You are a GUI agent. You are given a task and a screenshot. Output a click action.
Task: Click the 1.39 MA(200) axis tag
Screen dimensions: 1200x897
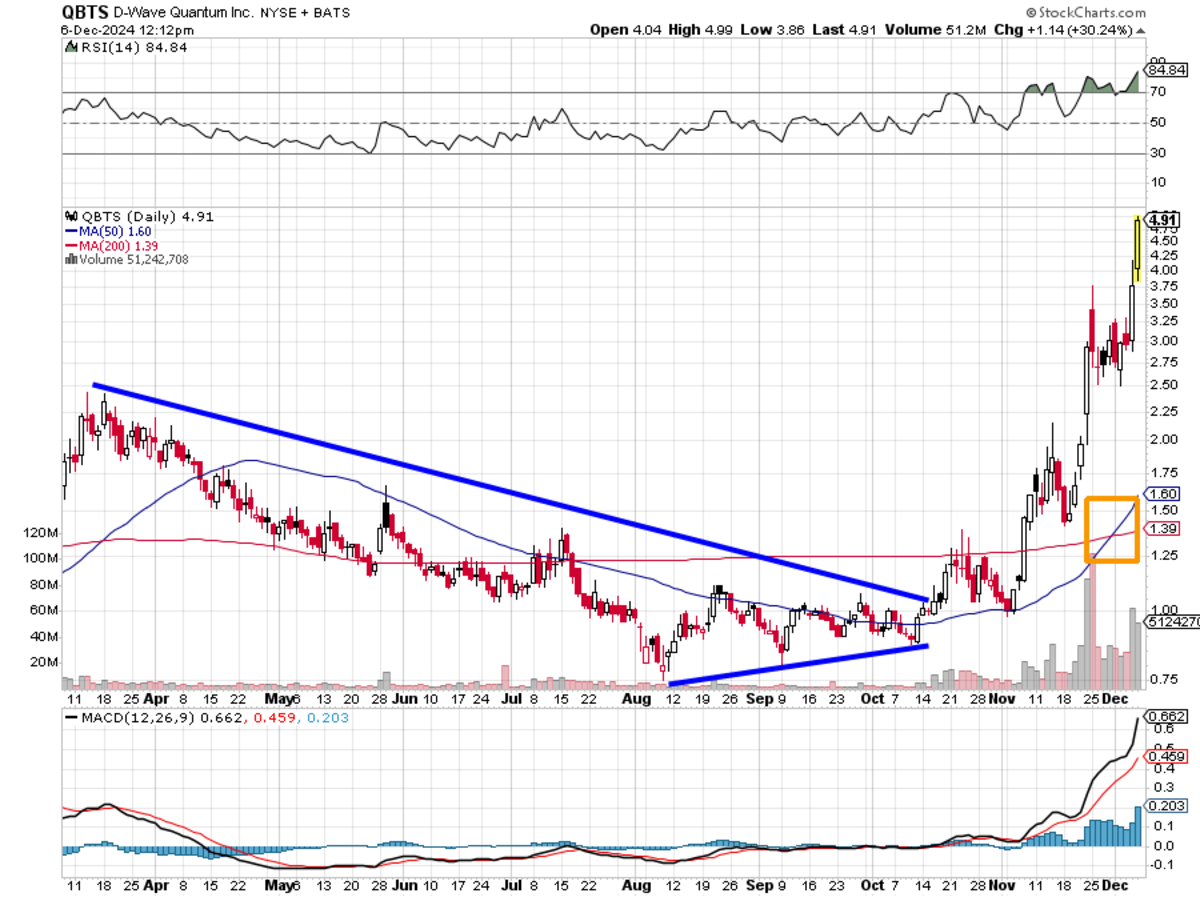pos(1164,528)
